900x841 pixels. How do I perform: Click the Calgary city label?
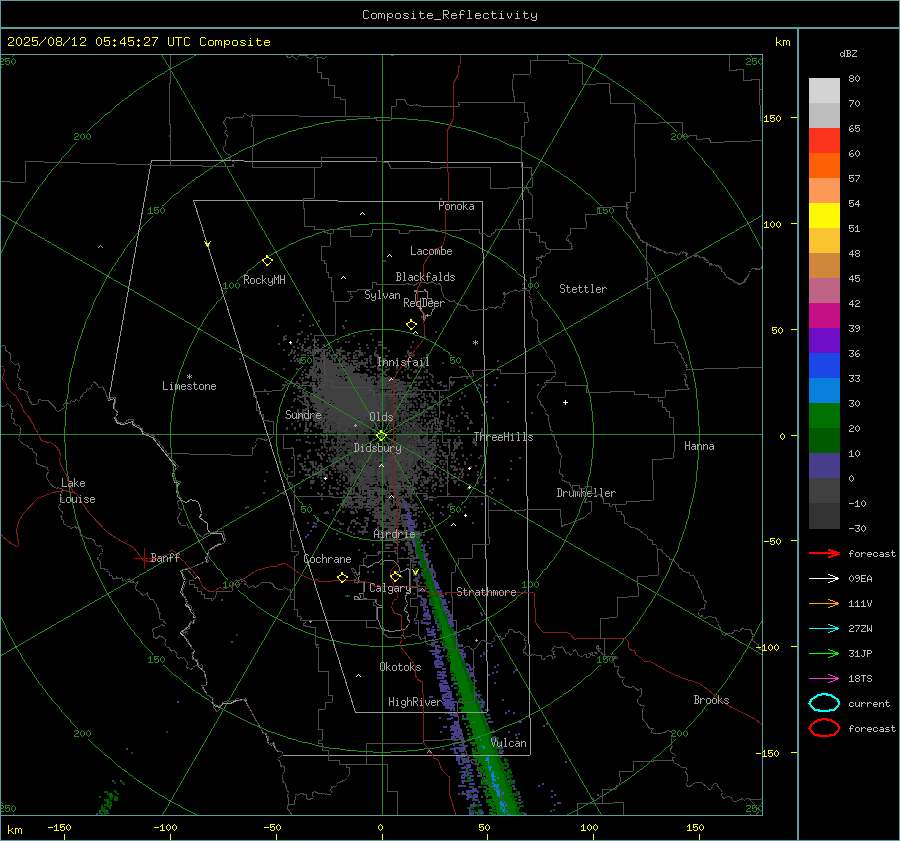(390, 588)
